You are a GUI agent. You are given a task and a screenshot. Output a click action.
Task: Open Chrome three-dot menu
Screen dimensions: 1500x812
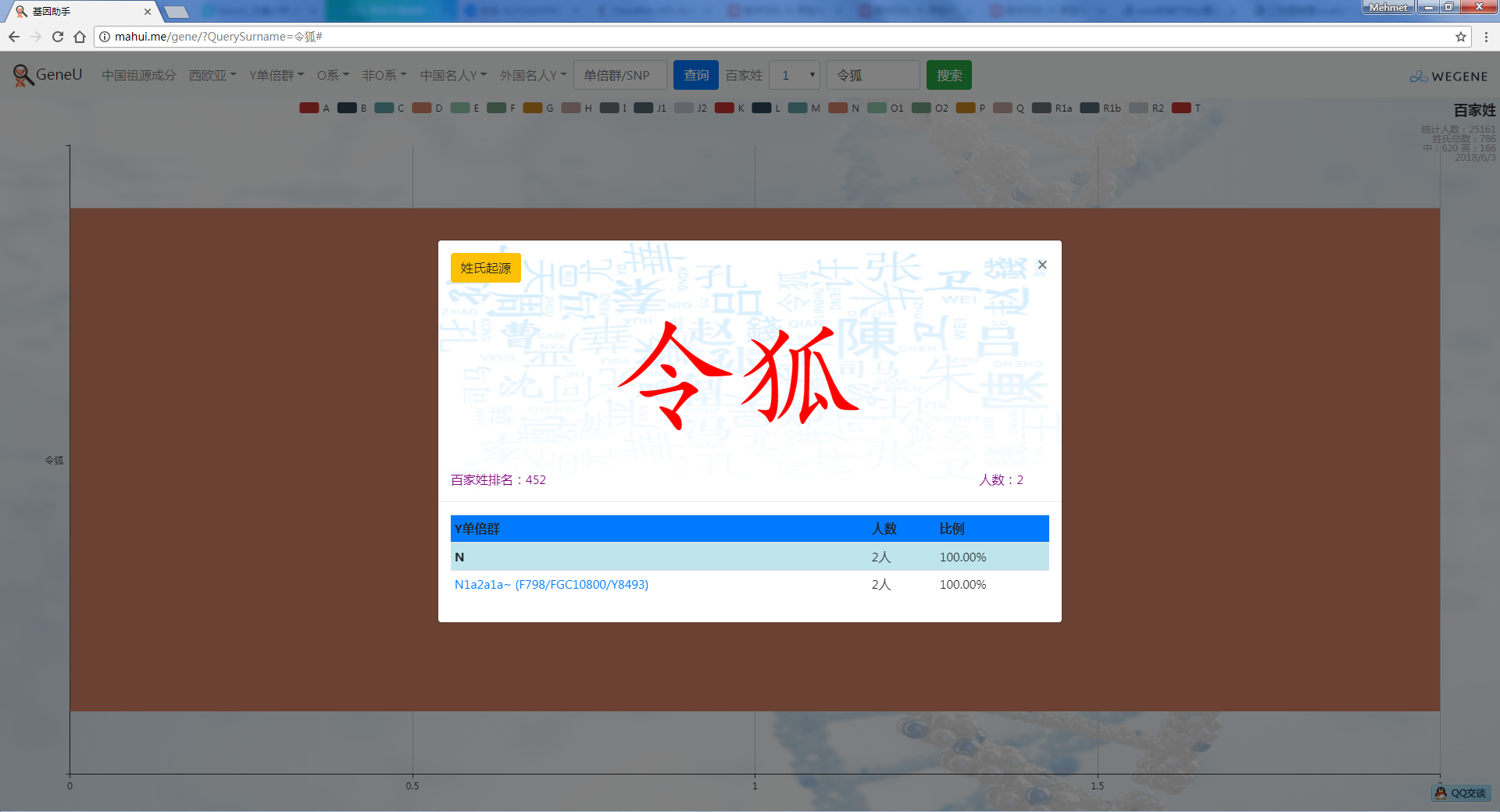1486,37
